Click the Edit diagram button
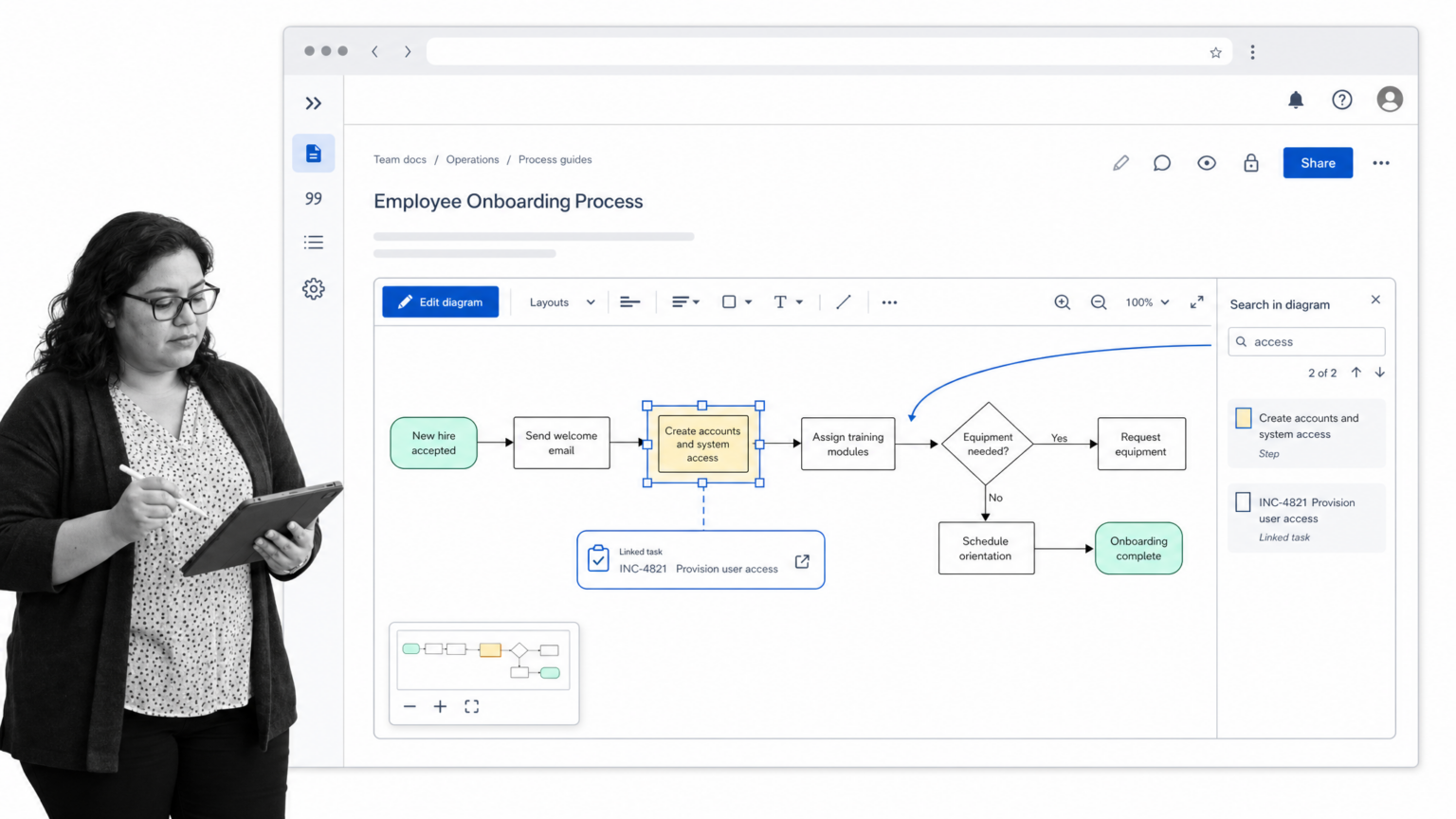The width and height of the screenshot is (1456, 819). pyautogui.click(x=440, y=301)
